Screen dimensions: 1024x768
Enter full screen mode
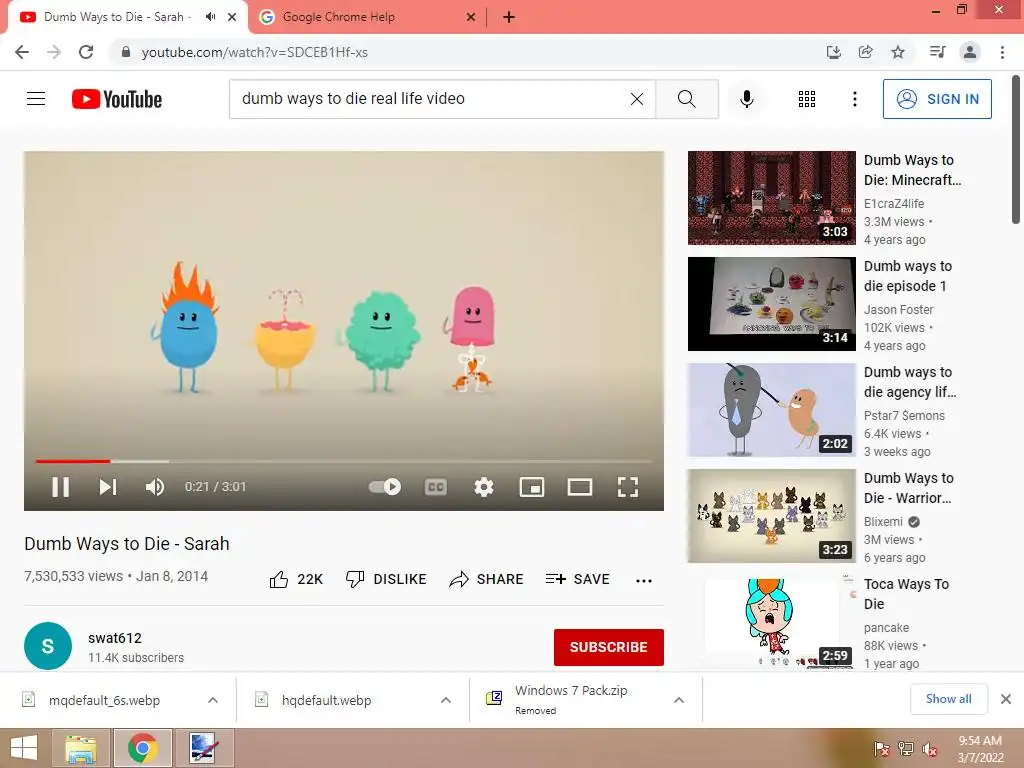628,487
